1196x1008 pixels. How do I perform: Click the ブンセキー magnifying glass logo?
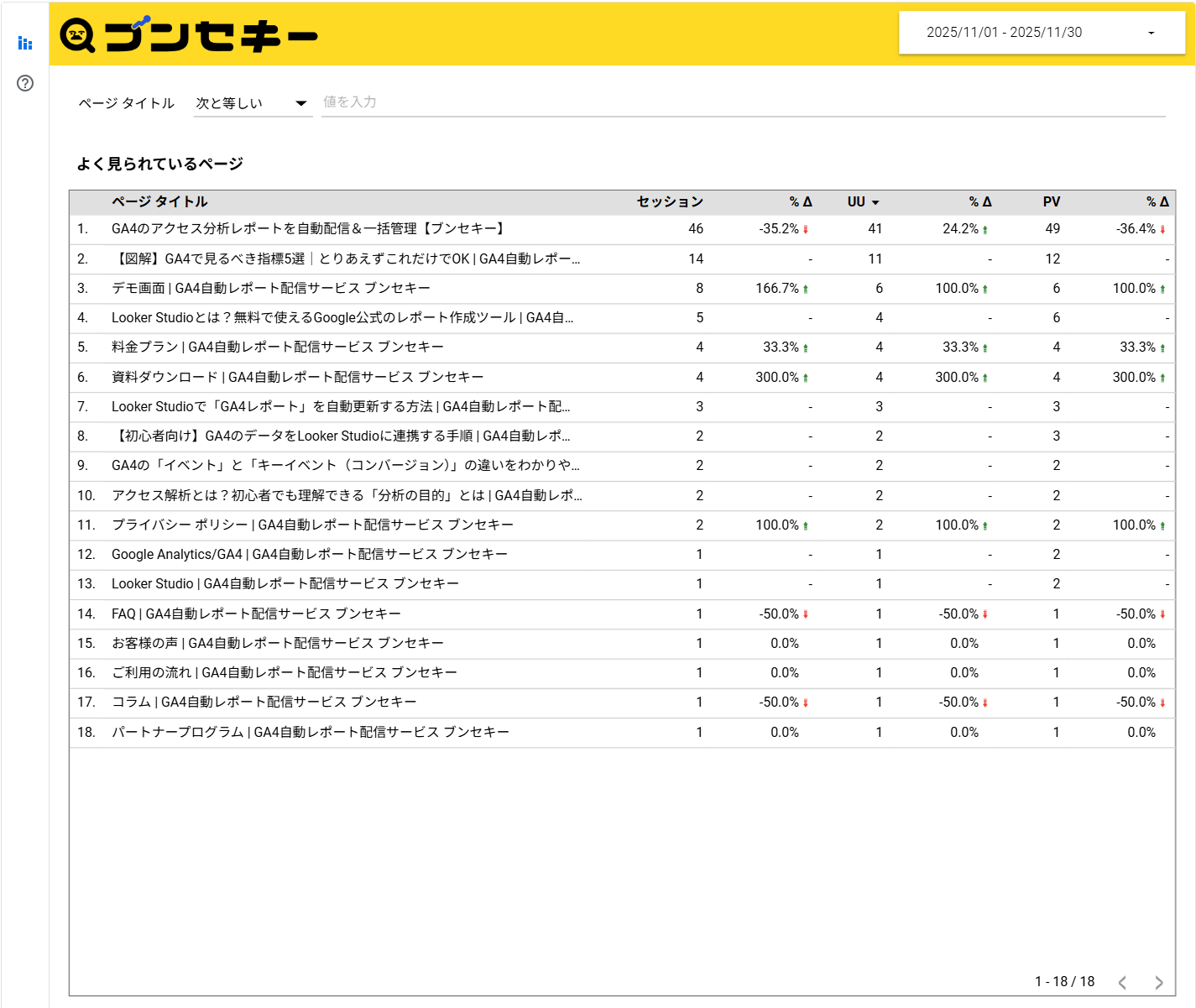pos(76,34)
